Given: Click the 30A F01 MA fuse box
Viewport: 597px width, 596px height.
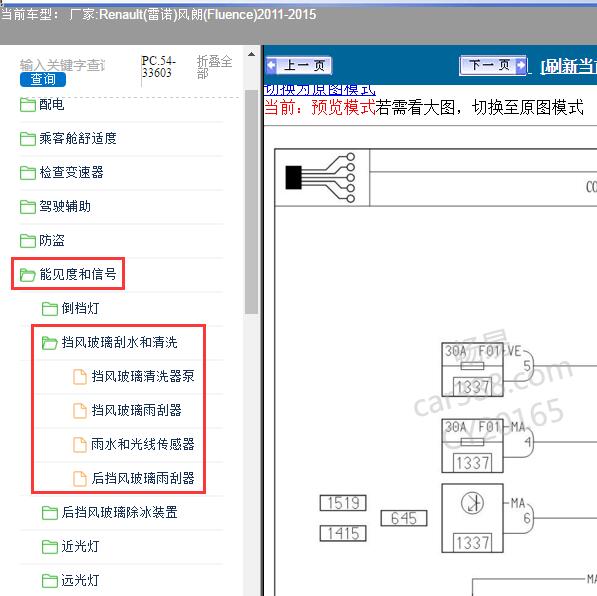Looking at the screenshot, I should pyautogui.click(x=472, y=446).
